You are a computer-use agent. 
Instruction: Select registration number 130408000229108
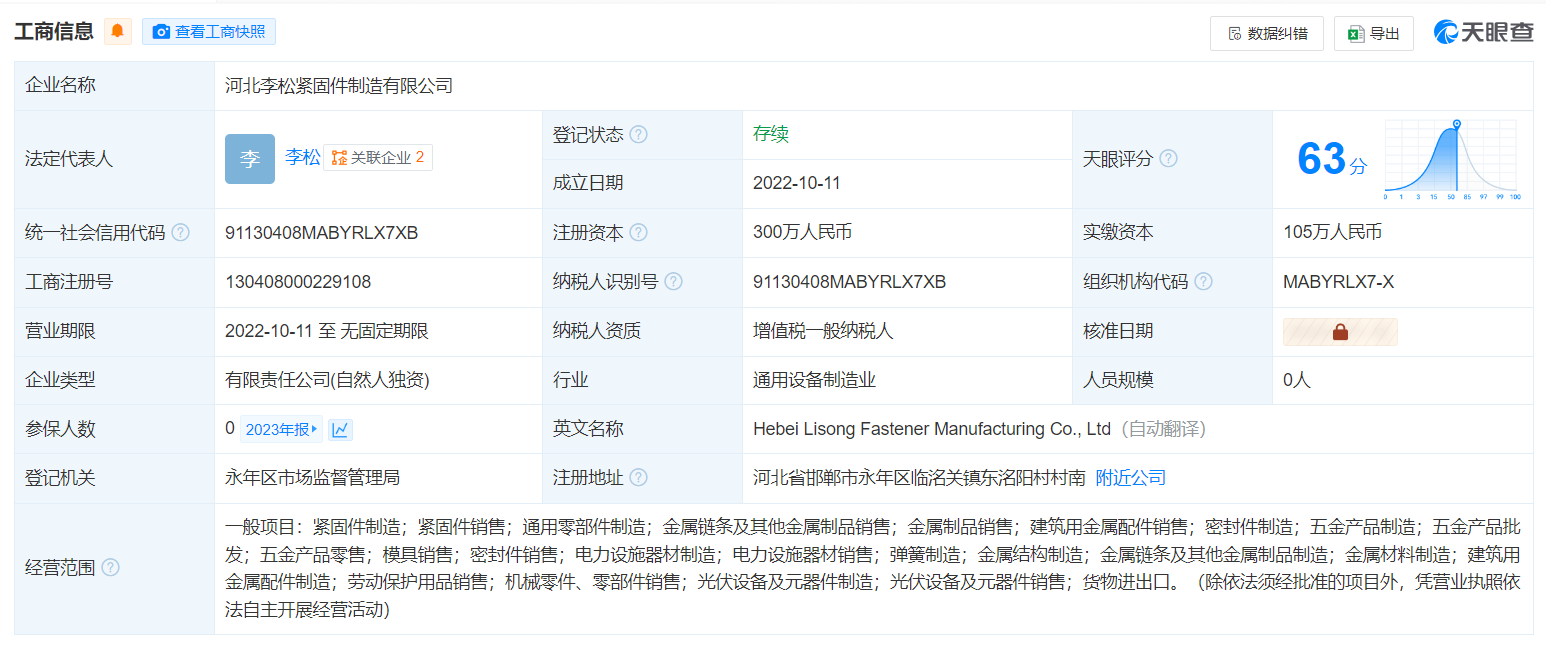click(x=298, y=282)
